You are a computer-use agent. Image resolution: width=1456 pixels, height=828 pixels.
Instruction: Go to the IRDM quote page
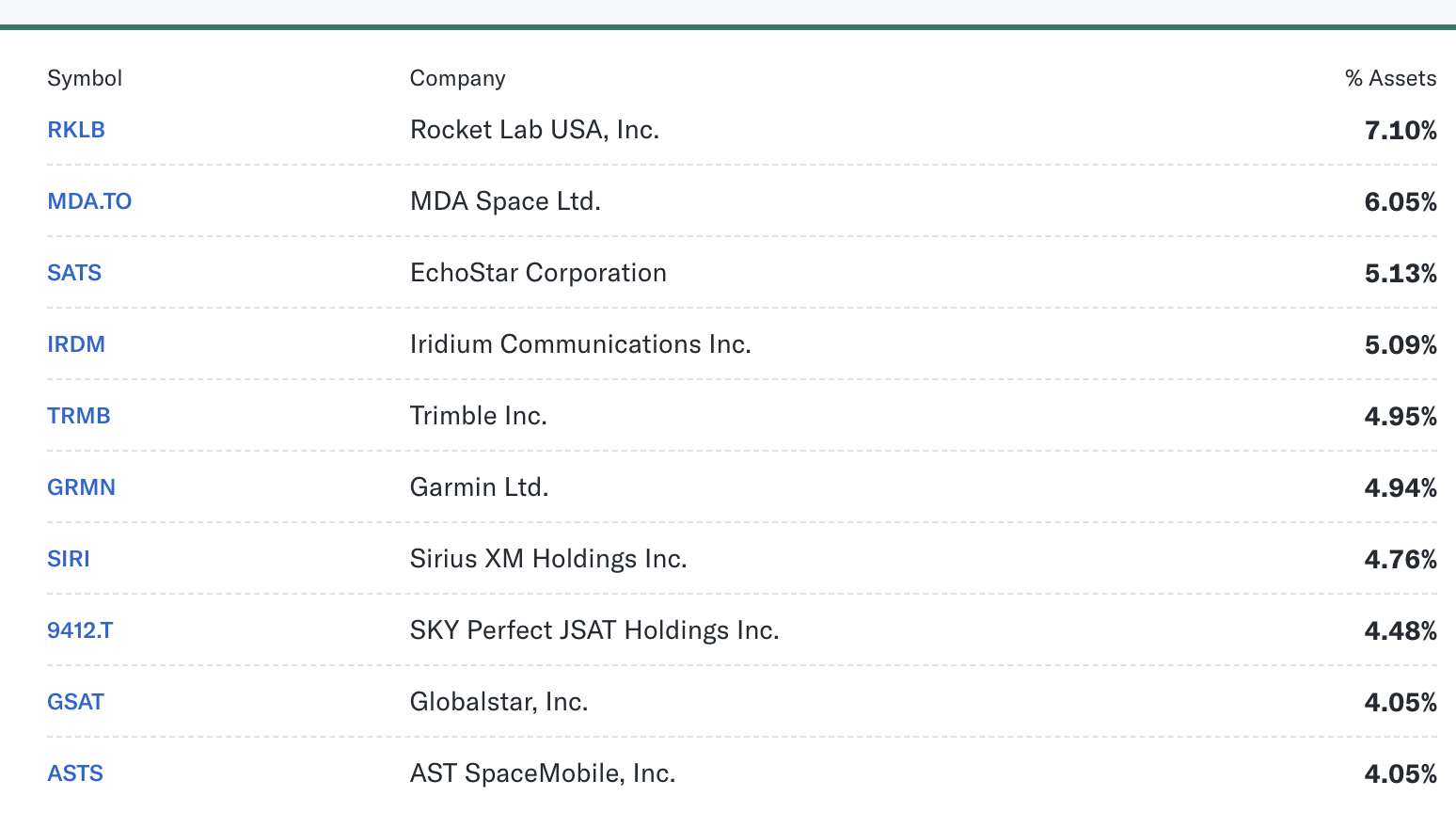pyautogui.click(x=76, y=344)
